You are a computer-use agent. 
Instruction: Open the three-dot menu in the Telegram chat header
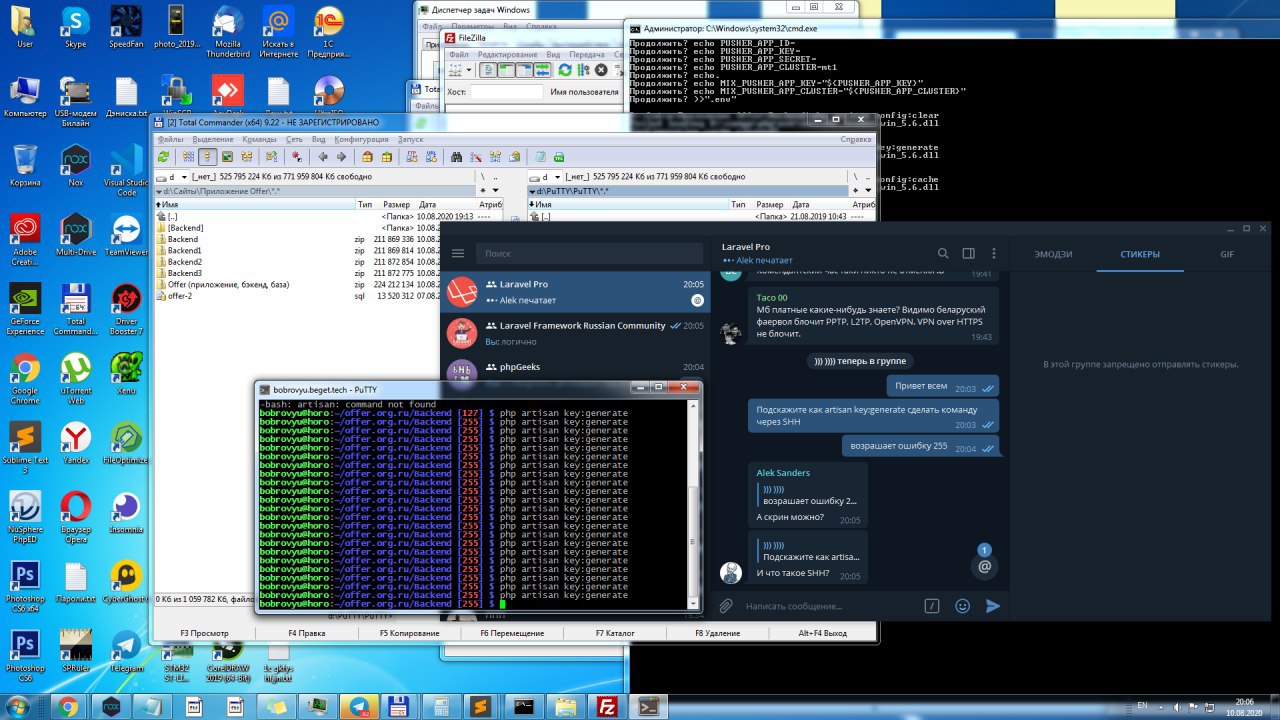coord(993,254)
